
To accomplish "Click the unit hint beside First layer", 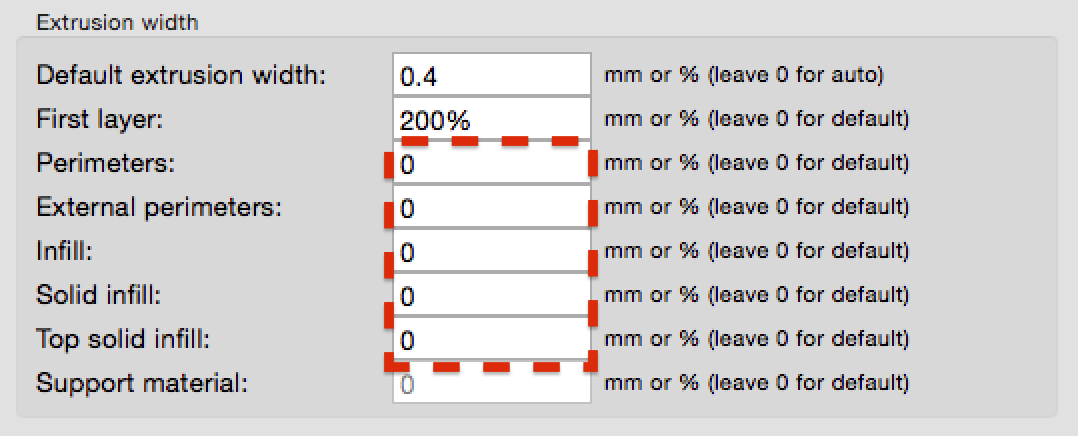I will (756, 119).
